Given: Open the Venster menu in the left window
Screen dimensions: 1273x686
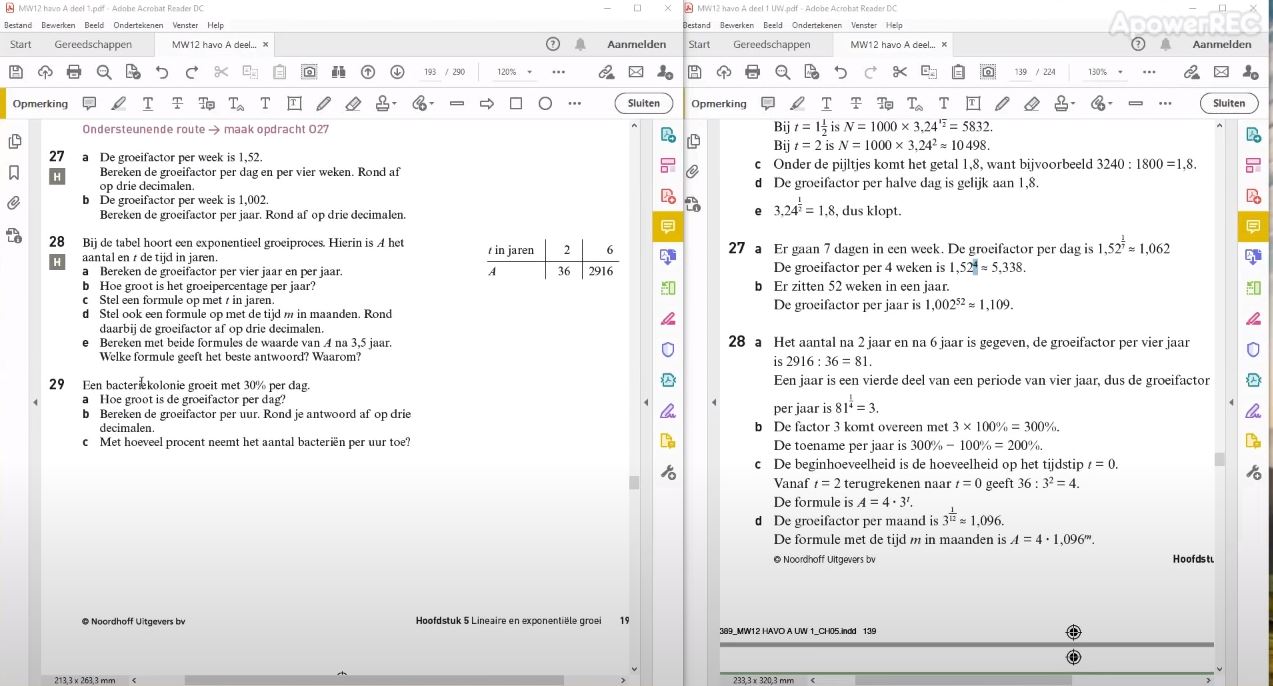Looking at the screenshot, I should (184, 25).
